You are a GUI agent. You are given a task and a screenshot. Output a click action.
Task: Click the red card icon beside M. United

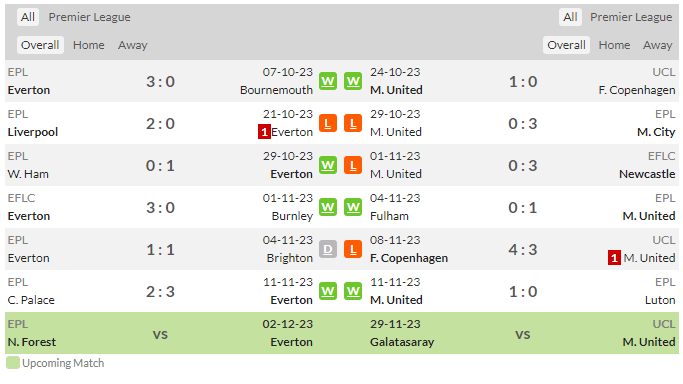pos(614,258)
